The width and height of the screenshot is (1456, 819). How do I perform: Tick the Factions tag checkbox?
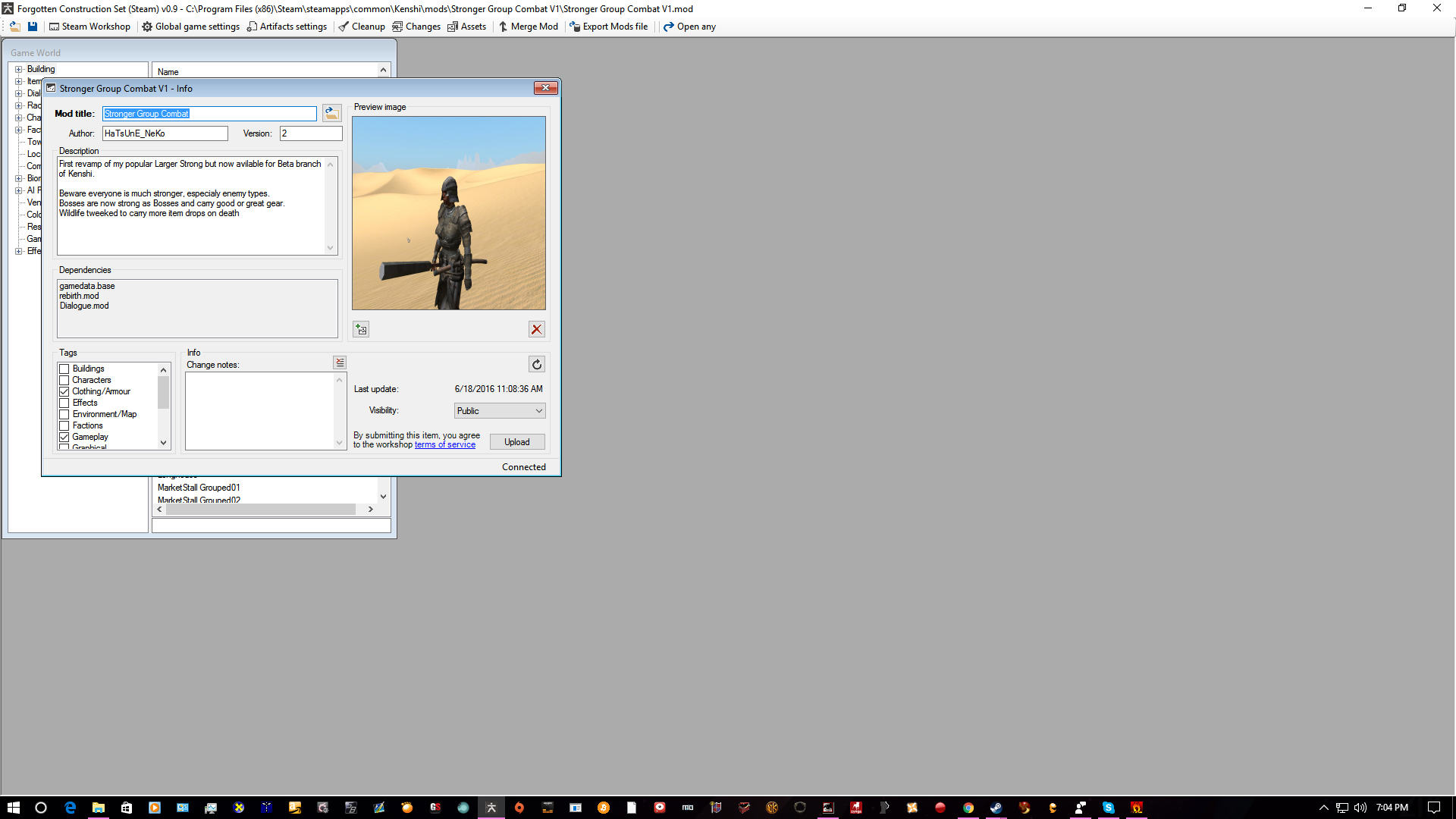(64, 426)
